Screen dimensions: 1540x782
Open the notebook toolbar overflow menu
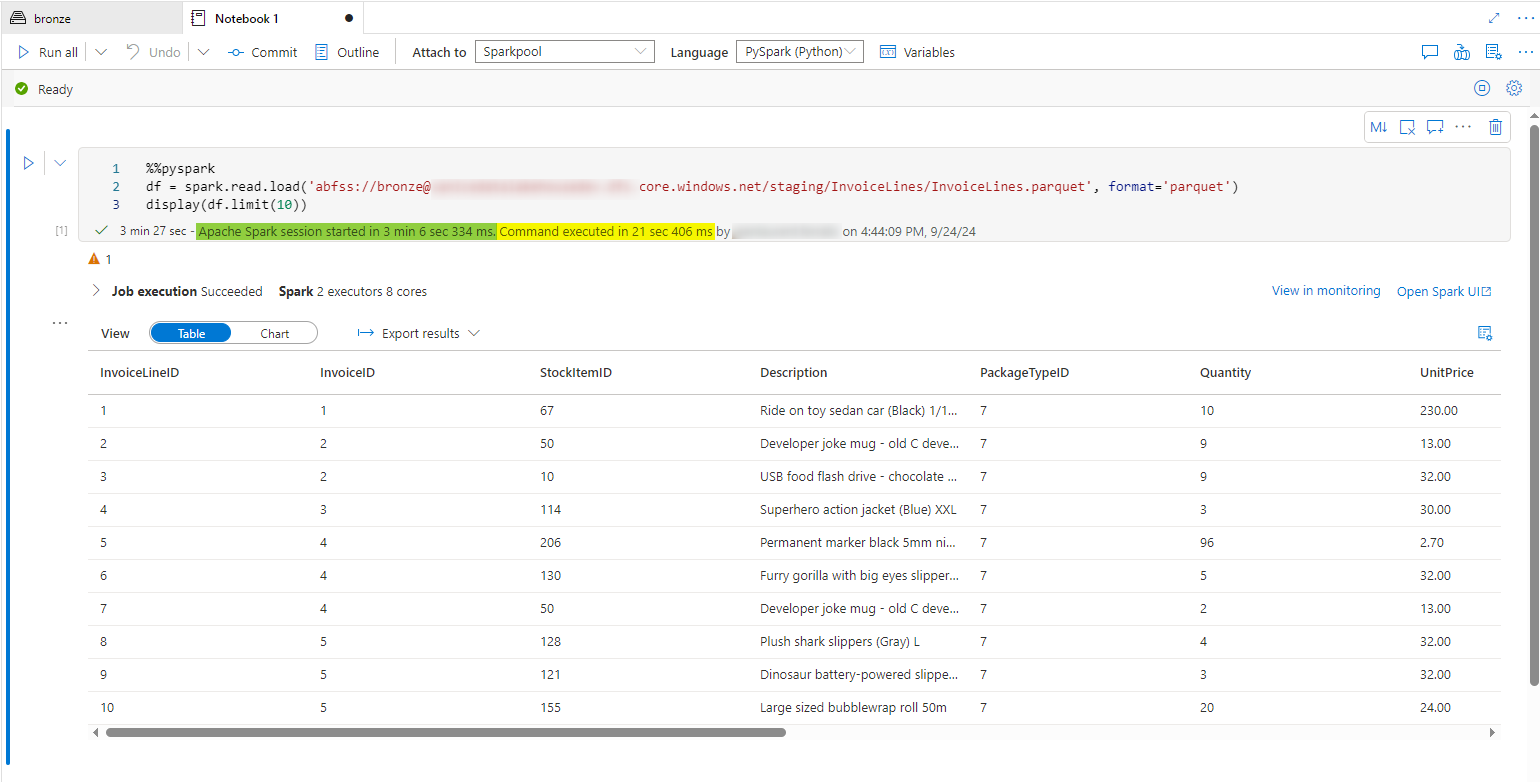(x=1525, y=52)
